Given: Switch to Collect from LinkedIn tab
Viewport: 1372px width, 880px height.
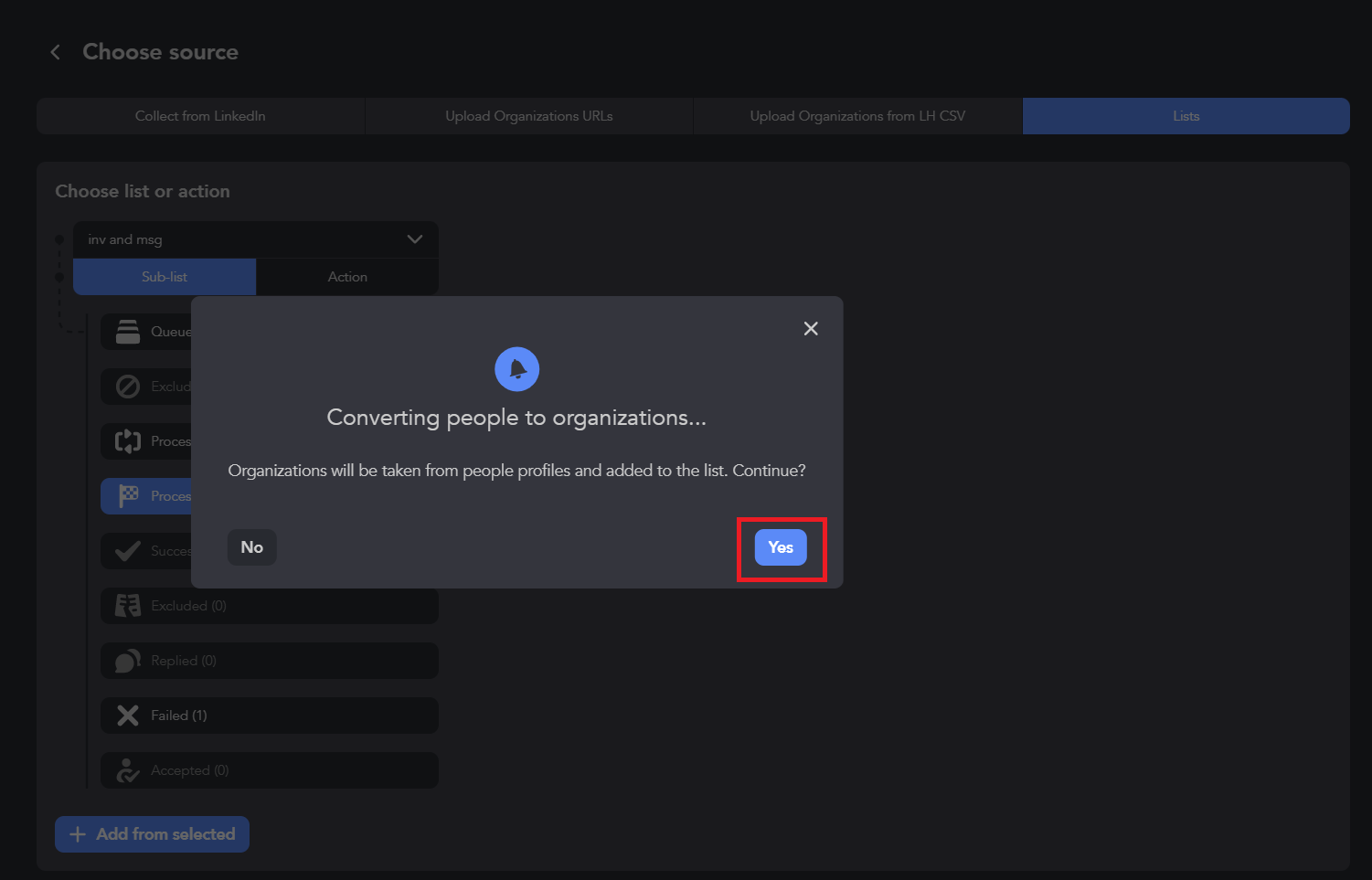Looking at the screenshot, I should 200,116.
